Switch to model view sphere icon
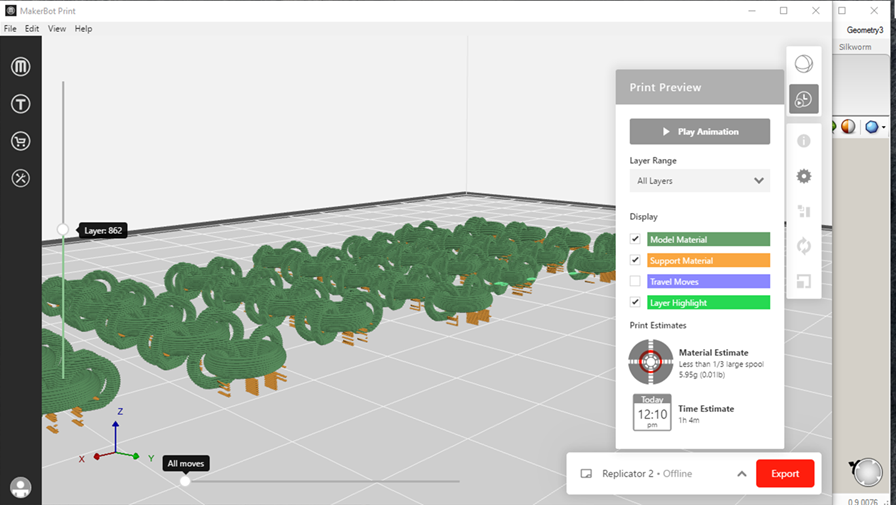This screenshot has width=896, height=505. click(x=803, y=64)
